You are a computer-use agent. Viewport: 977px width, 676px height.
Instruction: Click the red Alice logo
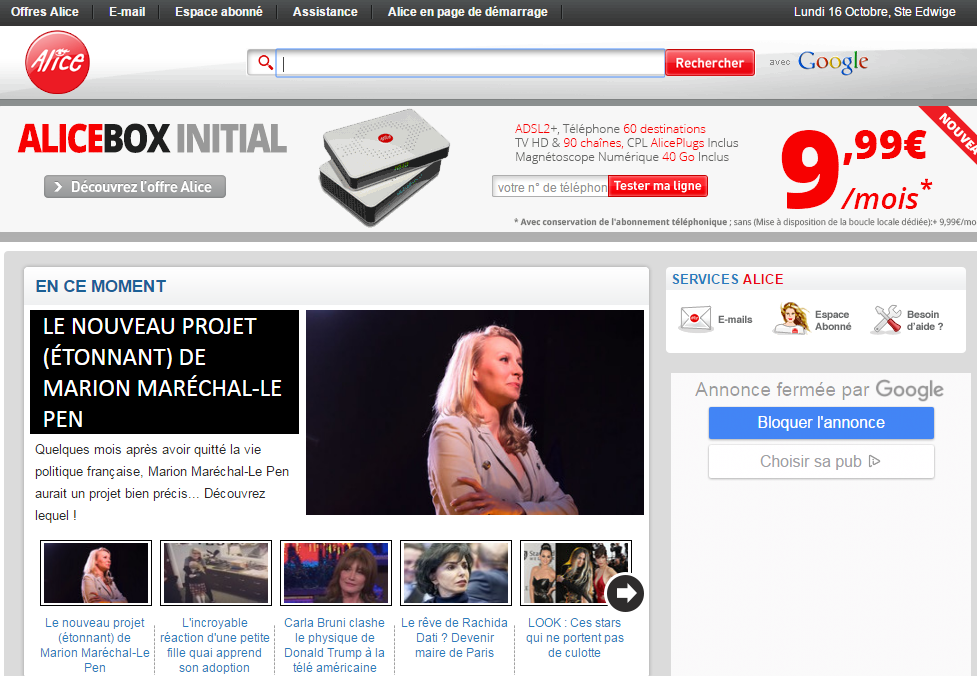click(57, 62)
